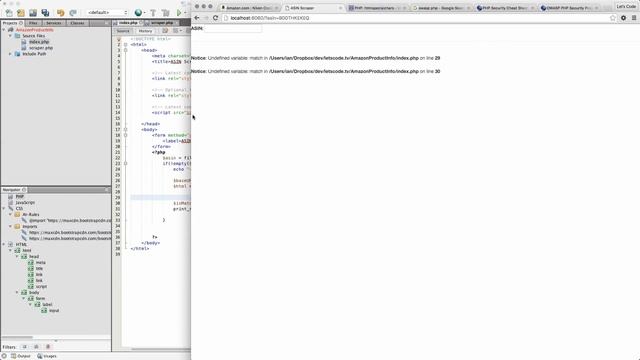The height and width of the screenshot is (360, 640).
Task: Click the horizontal scrollbar in Navigator panel
Action: click(17, 338)
